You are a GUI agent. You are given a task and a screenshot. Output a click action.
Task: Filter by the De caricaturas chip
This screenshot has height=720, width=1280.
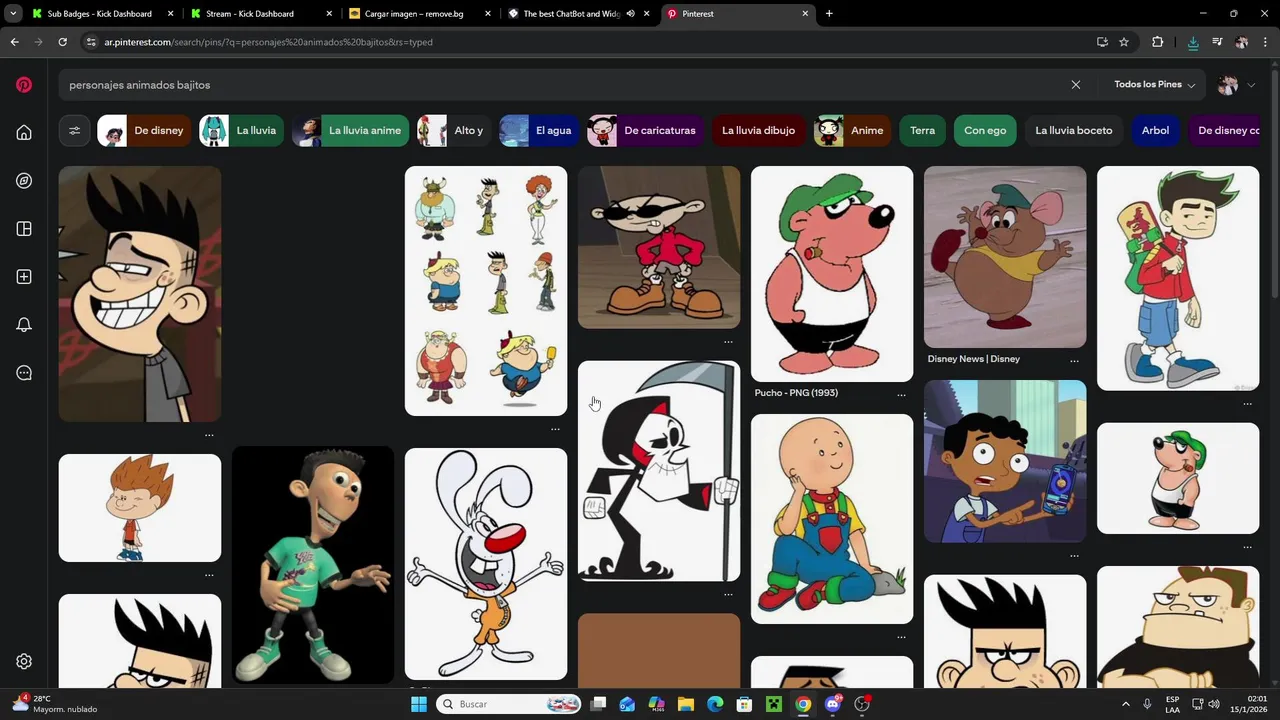click(646, 130)
